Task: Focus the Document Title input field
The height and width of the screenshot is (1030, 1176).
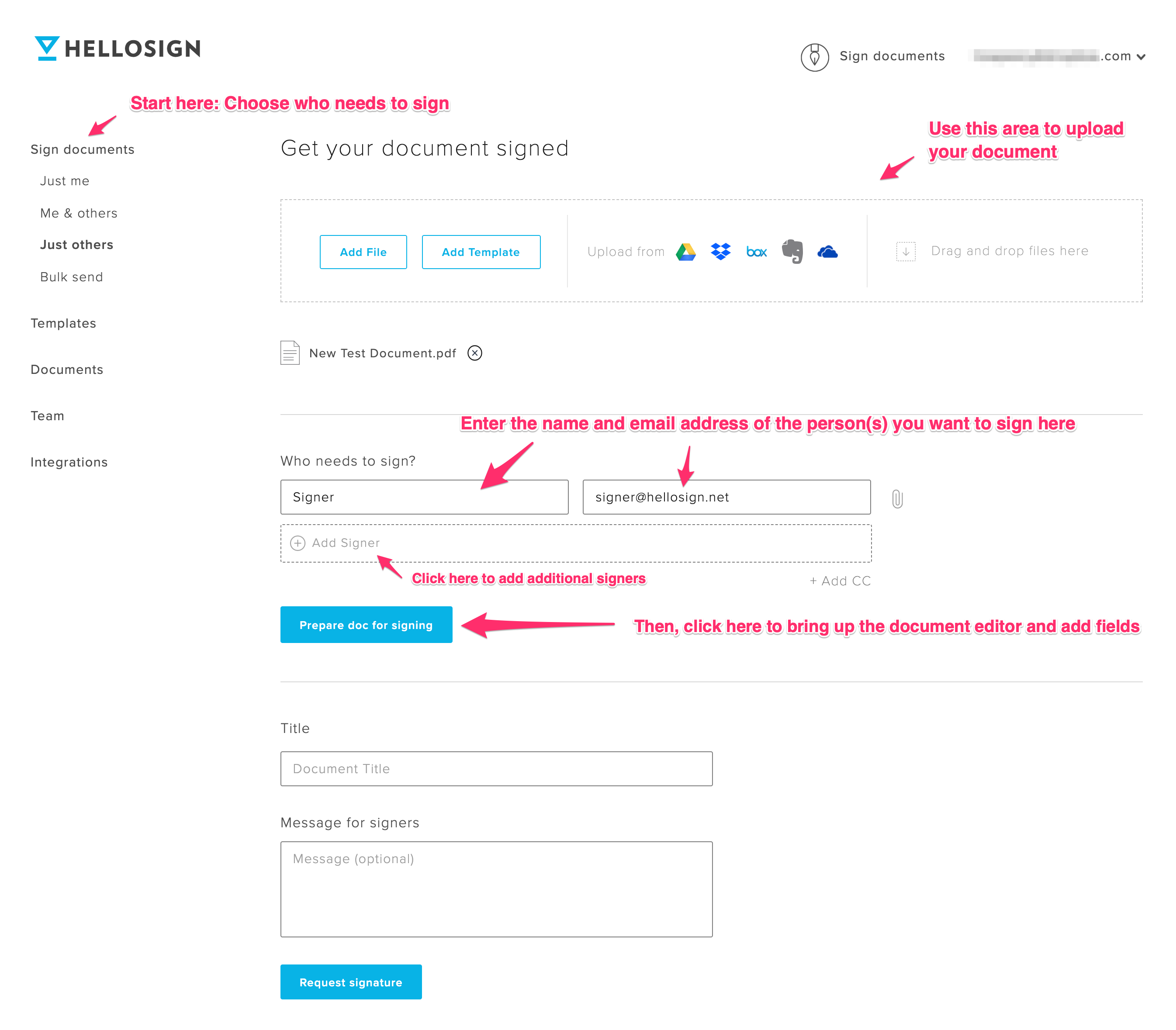Action: pyautogui.click(x=497, y=768)
